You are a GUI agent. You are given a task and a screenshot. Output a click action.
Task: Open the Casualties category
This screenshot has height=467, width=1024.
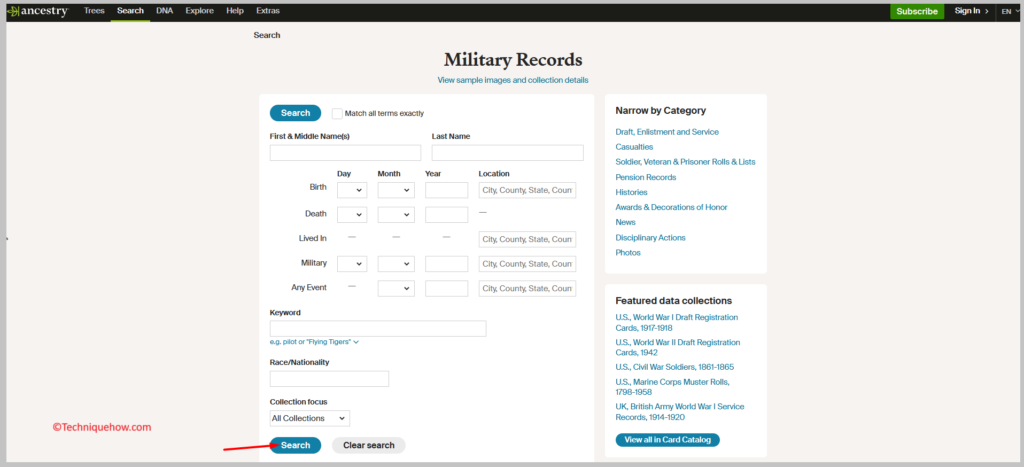(634, 147)
